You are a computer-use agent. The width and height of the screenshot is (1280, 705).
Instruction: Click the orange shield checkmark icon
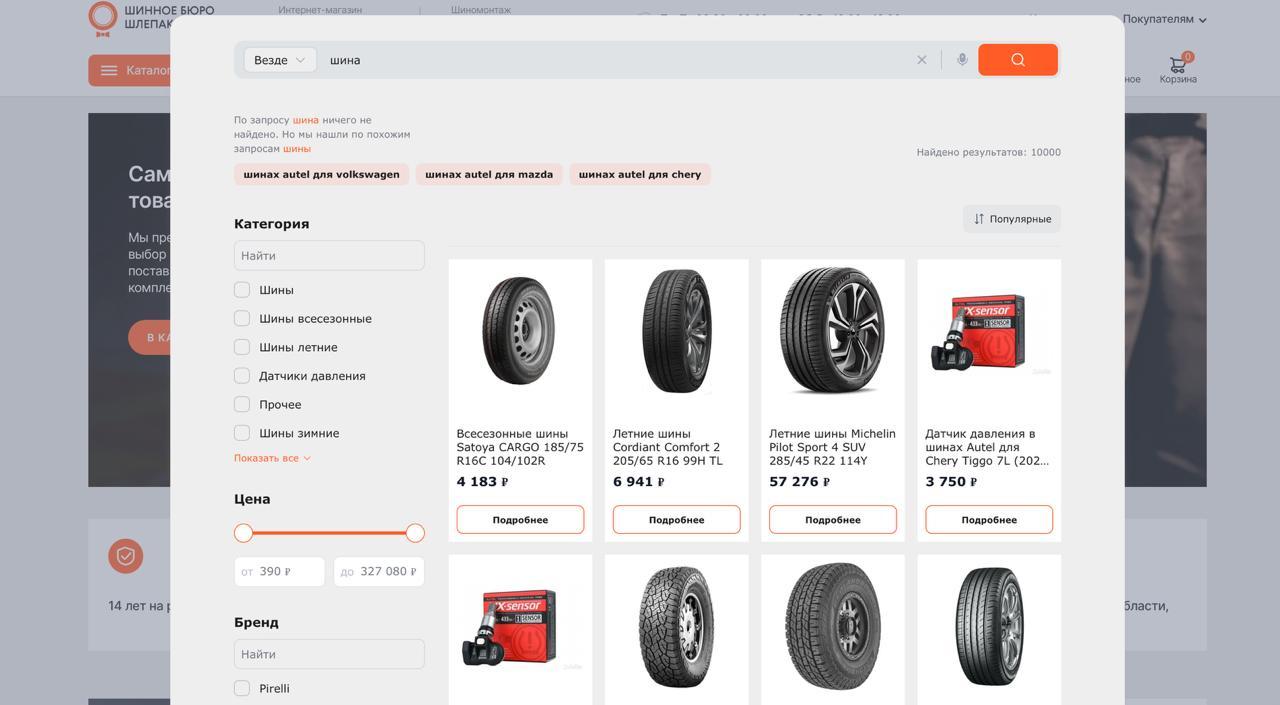tap(126, 556)
